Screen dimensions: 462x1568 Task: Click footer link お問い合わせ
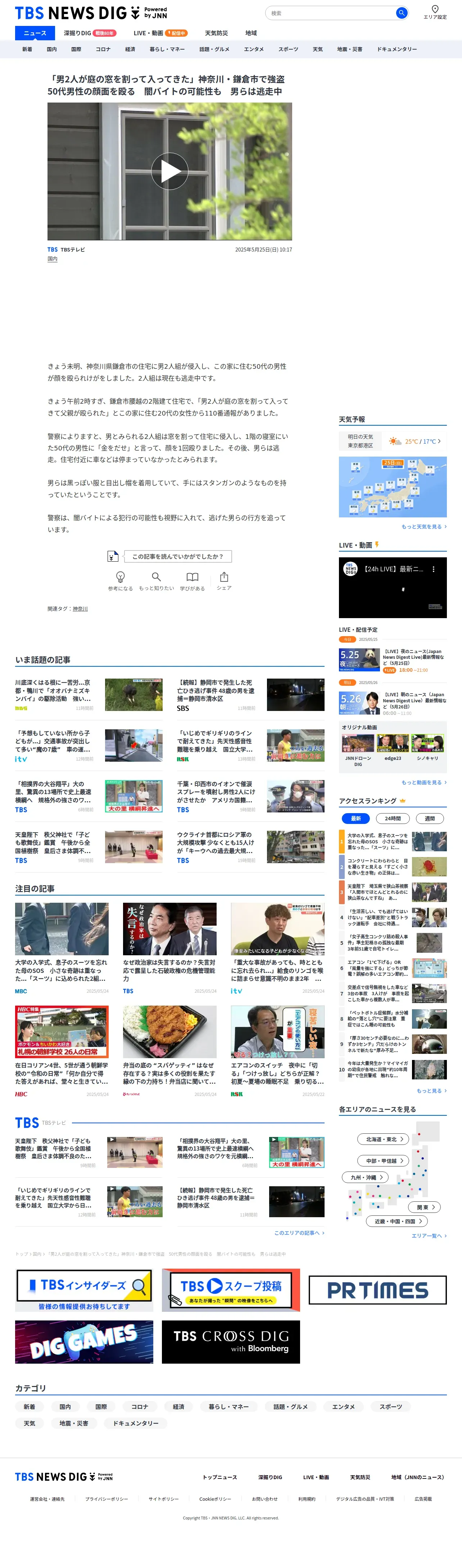(x=265, y=1499)
